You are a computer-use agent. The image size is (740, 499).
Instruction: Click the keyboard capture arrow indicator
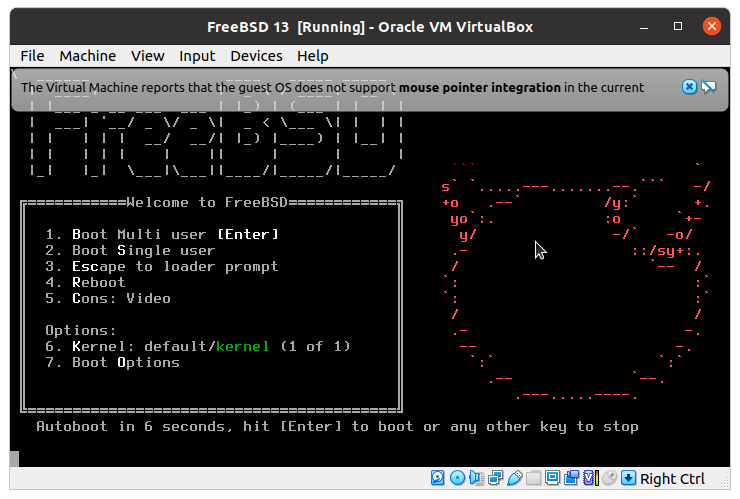pyautogui.click(x=628, y=478)
